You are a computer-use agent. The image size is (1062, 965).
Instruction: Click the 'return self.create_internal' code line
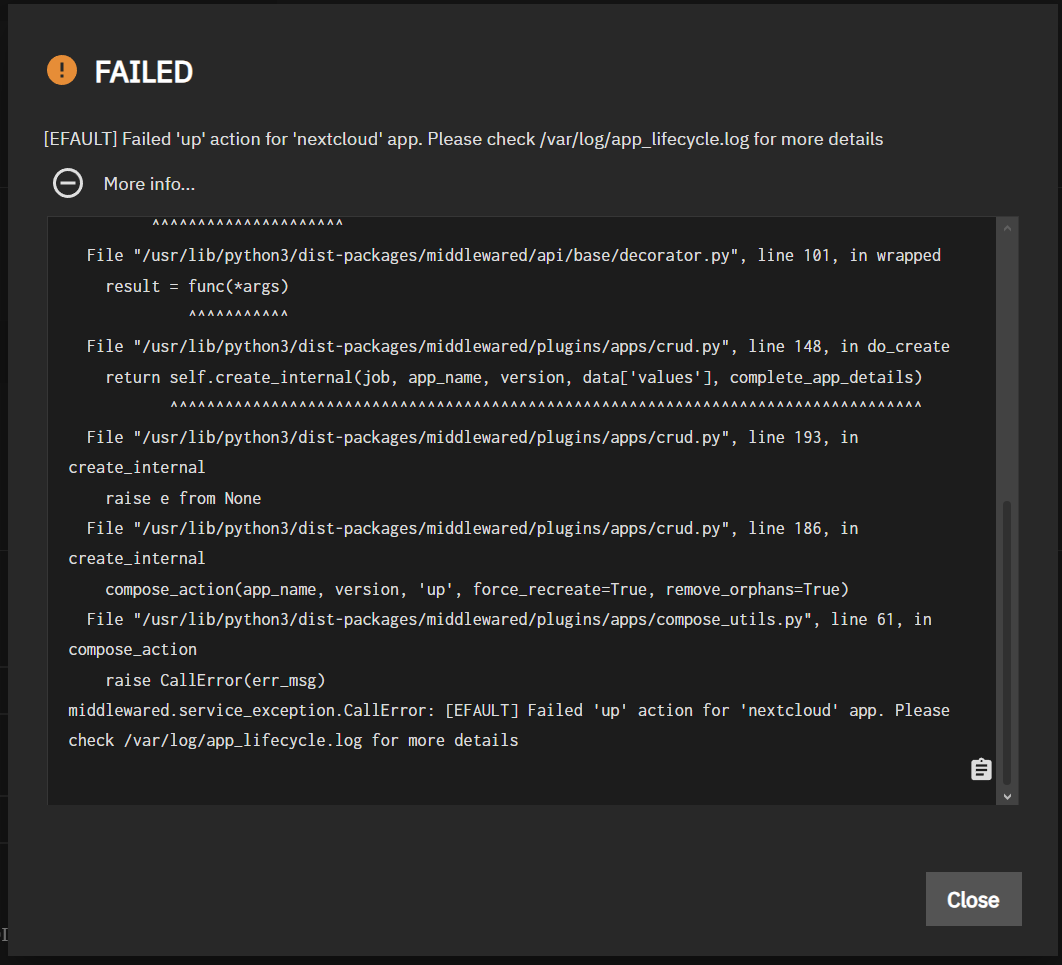pos(513,377)
